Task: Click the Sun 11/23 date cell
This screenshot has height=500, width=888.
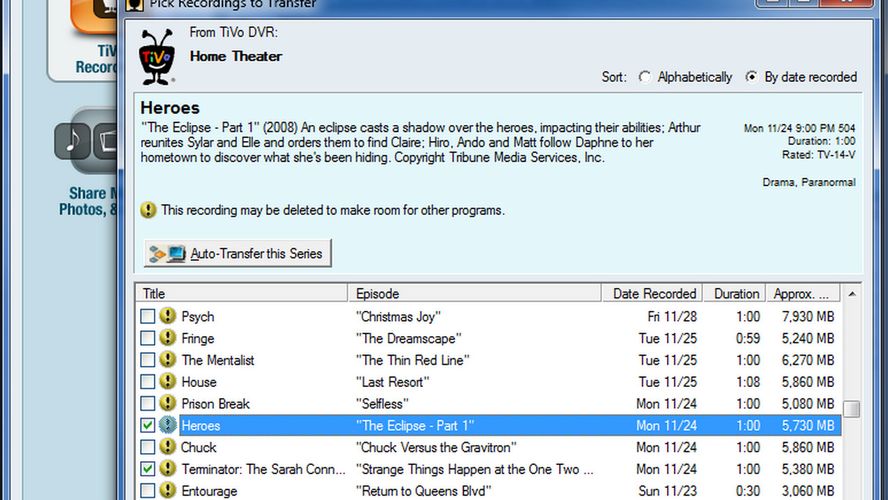Action: coord(668,491)
